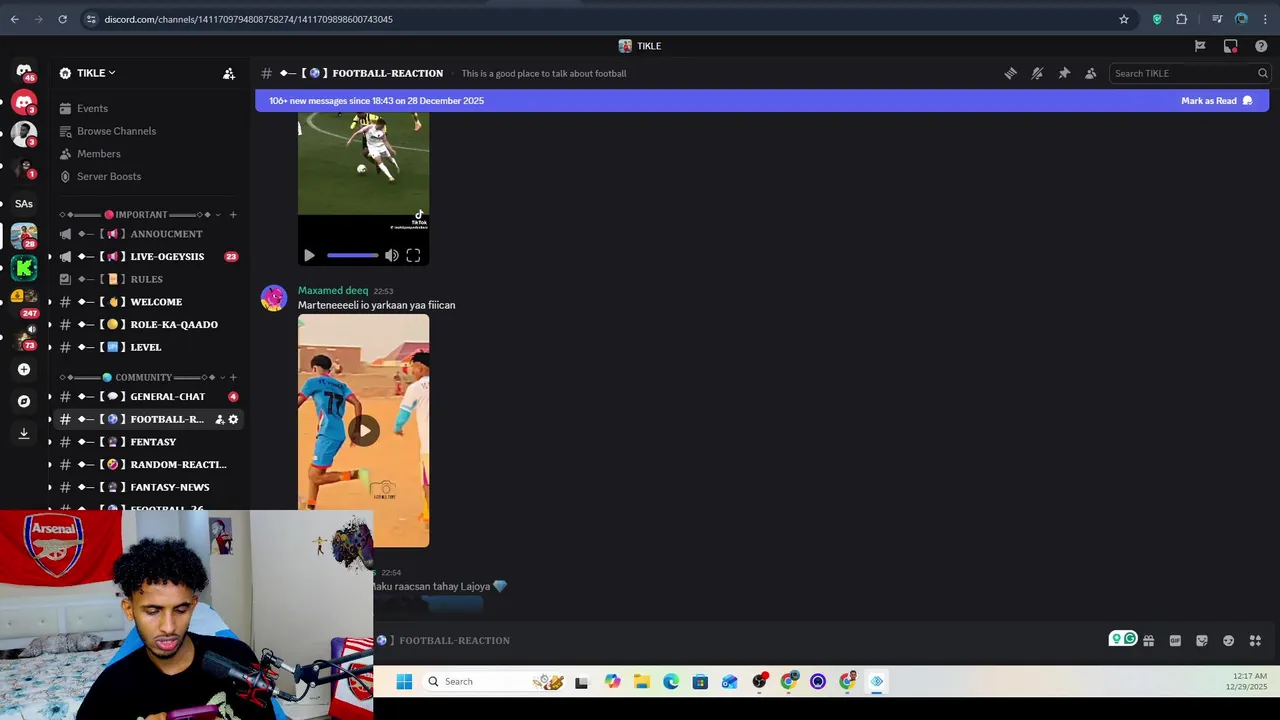Open the RULES channel
The height and width of the screenshot is (720, 1280).
click(x=148, y=279)
